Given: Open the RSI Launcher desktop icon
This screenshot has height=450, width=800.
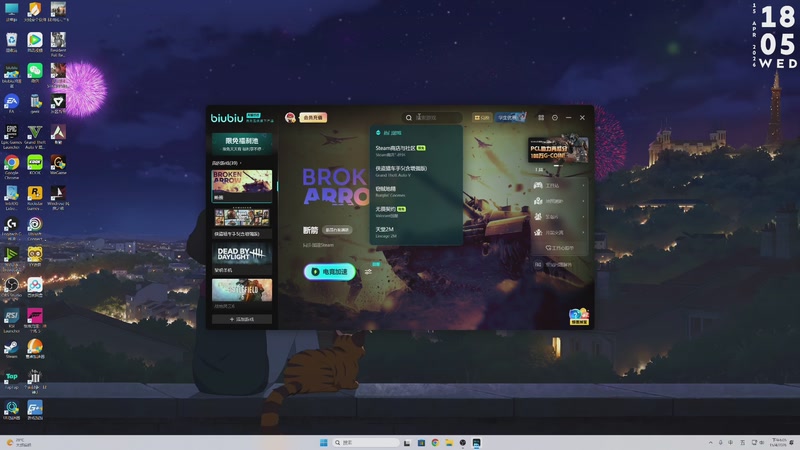Looking at the screenshot, I should coord(11,320).
